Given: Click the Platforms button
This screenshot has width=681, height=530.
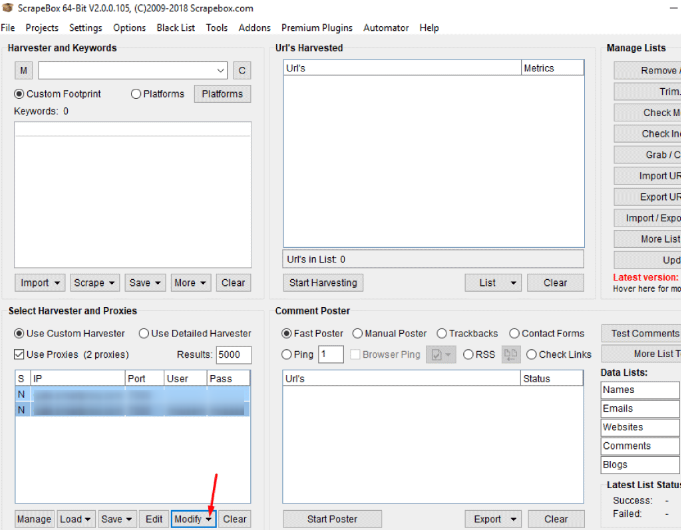Looking at the screenshot, I should click(222, 94).
